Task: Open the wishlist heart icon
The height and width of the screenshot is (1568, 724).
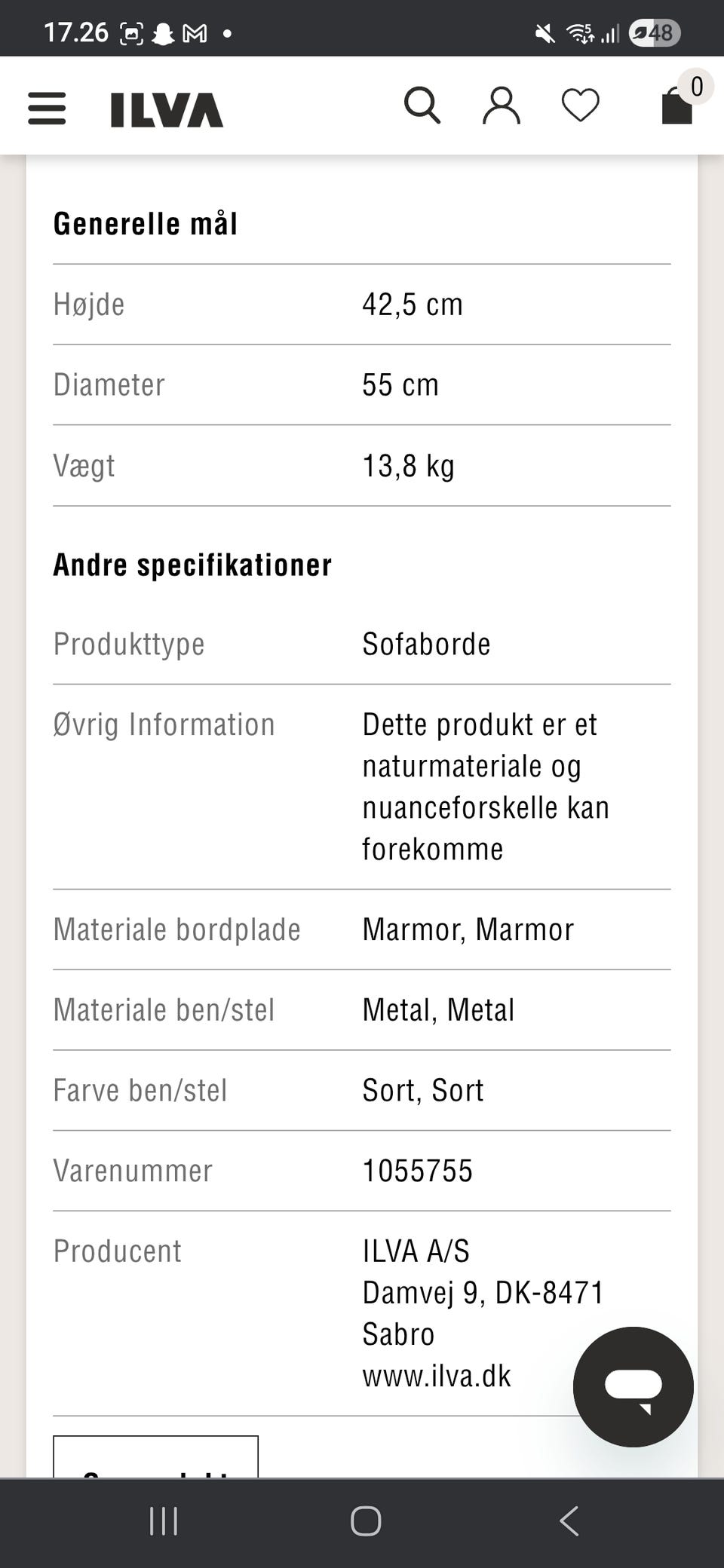Action: pos(580,106)
